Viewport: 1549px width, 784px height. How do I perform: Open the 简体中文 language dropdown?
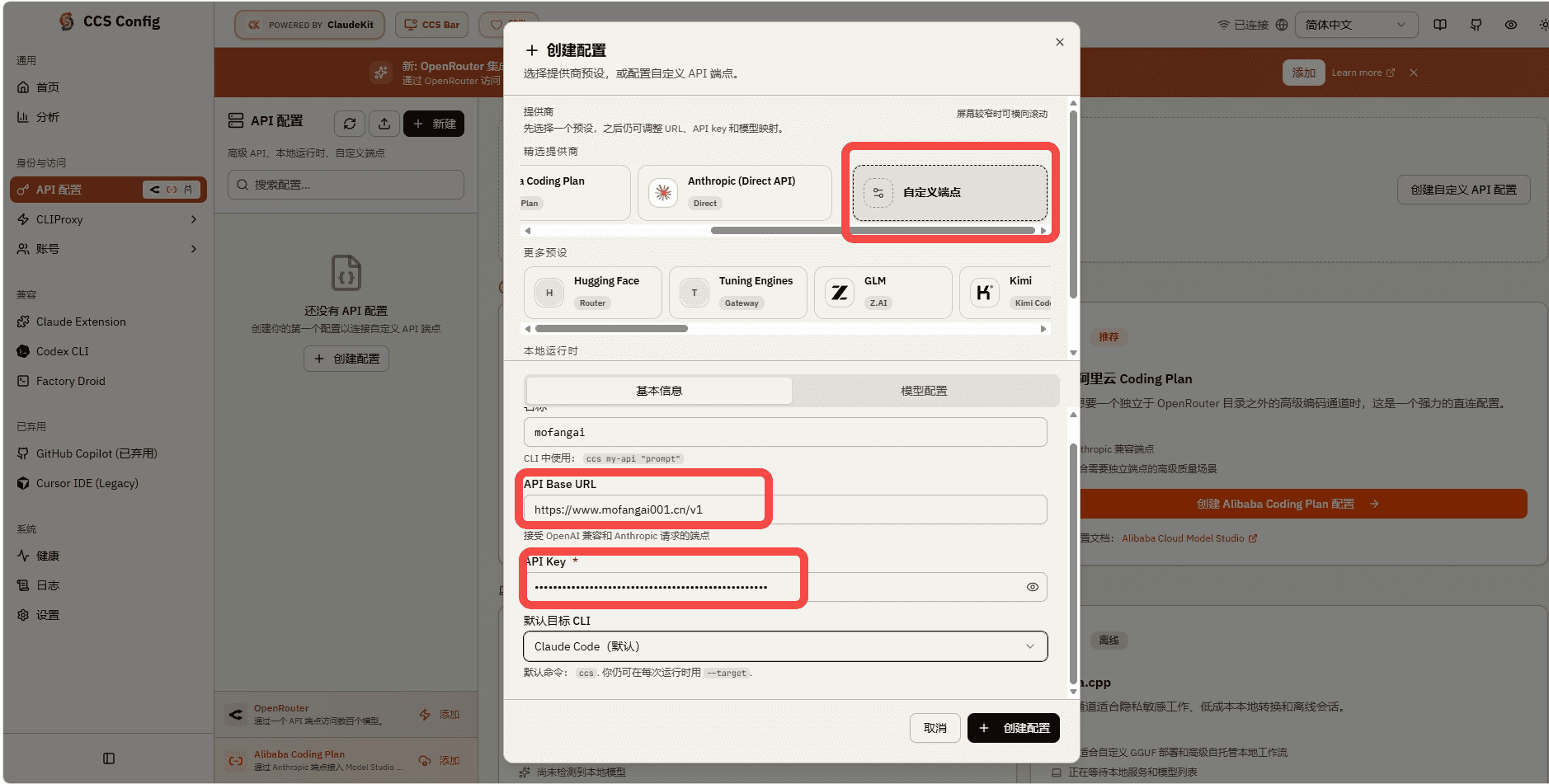[x=1356, y=25]
